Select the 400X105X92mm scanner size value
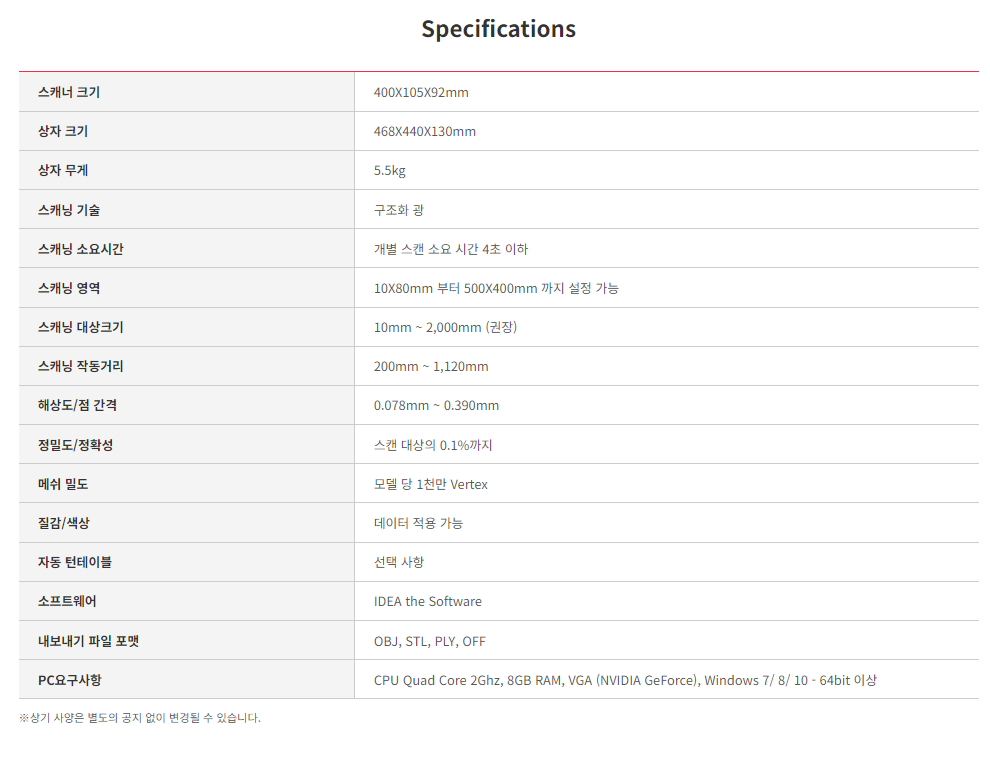The height and width of the screenshot is (764, 990). [x=421, y=92]
